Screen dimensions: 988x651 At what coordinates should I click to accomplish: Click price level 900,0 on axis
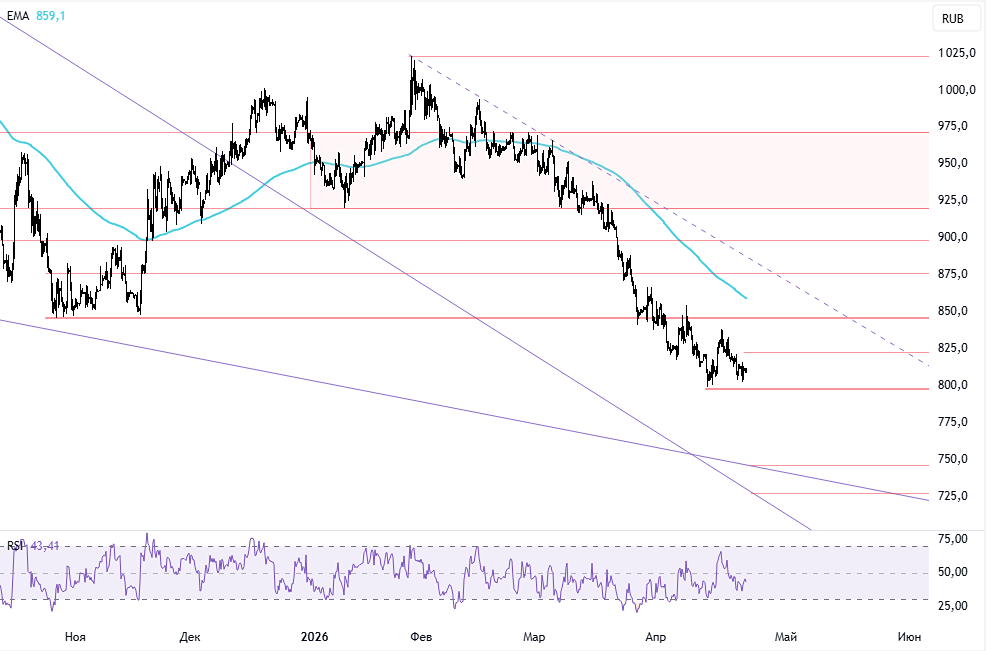pos(953,237)
